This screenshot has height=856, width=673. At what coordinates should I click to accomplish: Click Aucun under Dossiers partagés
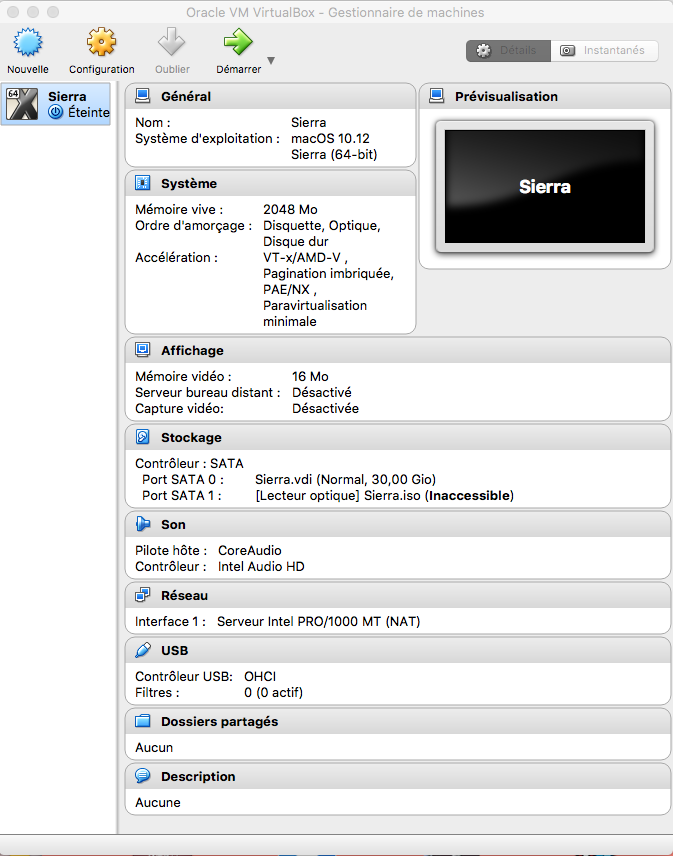pyautogui.click(x=154, y=747)
